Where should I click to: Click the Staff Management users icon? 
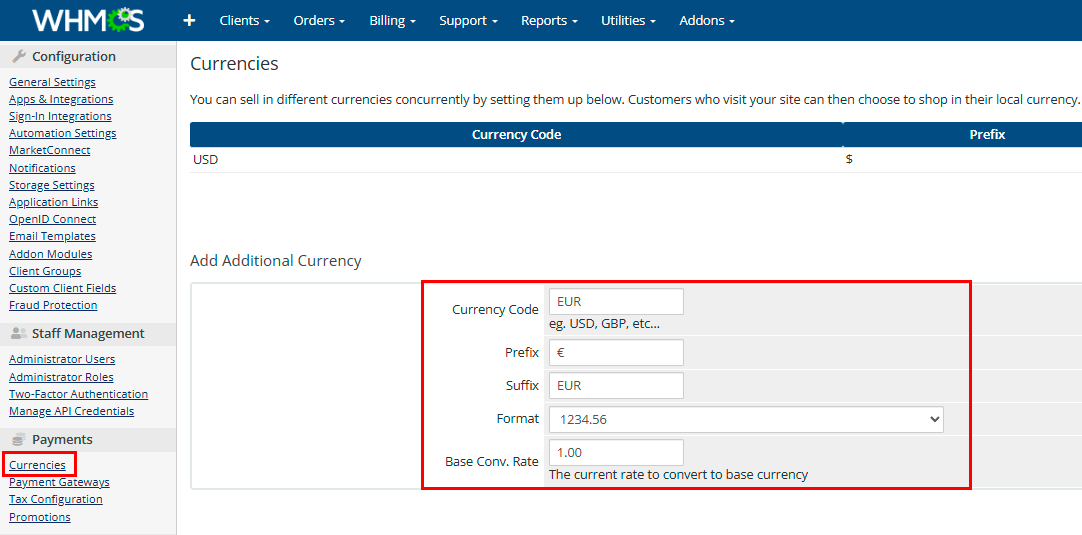(19, 334)
